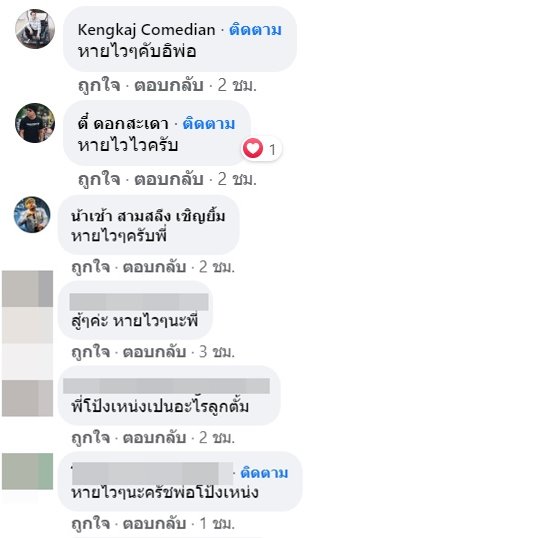
Task: Reply to the หายไวๆครับพี่ comment
Action: 154,267
